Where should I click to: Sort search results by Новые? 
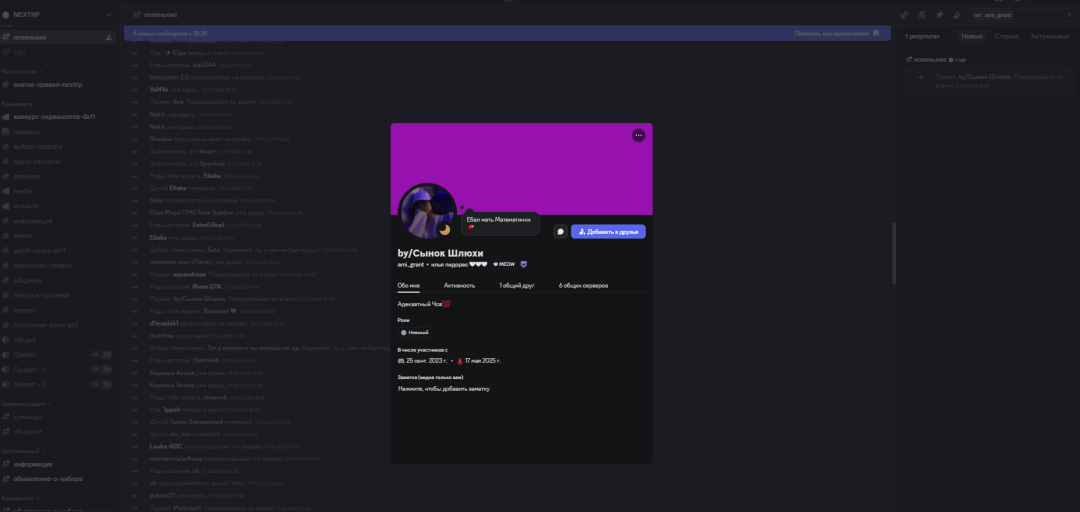[x=972, y=36]
